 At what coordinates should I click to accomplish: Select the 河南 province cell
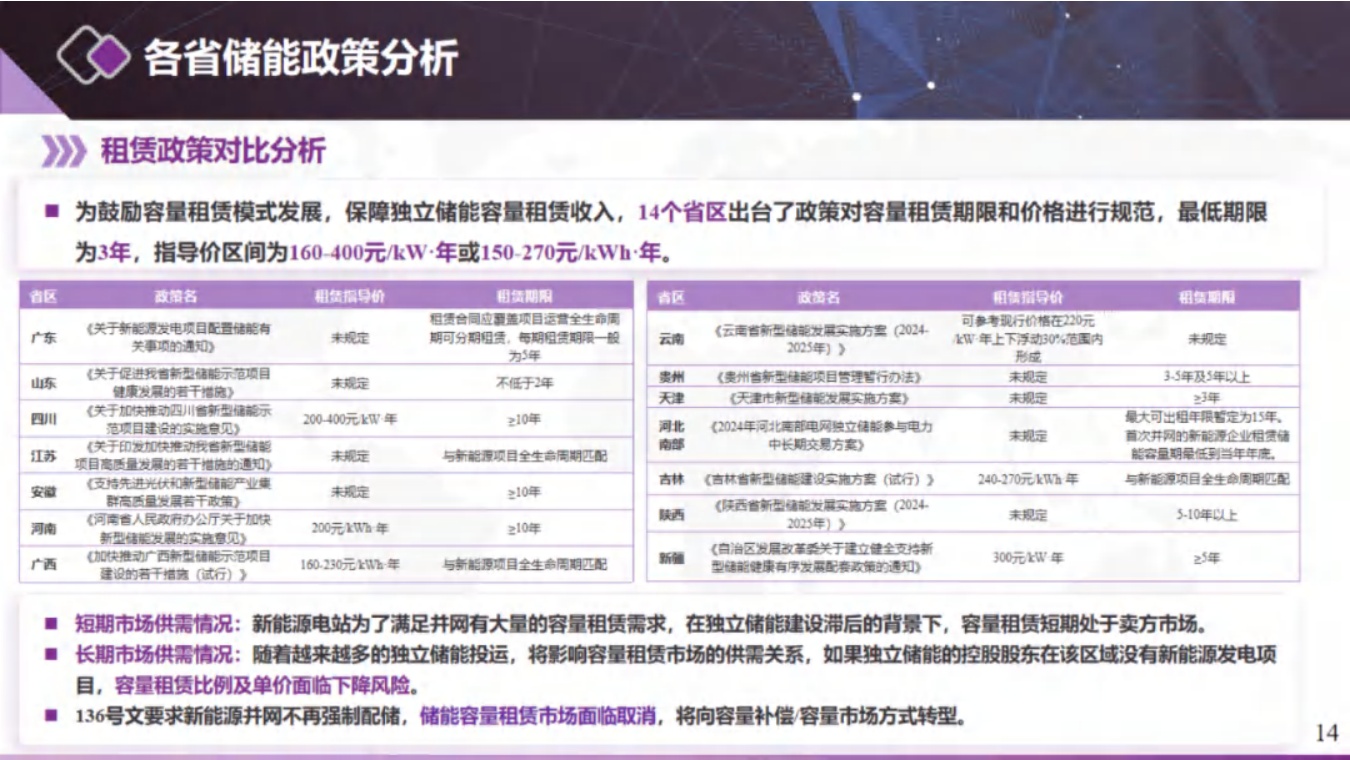[x=44, y=527]
